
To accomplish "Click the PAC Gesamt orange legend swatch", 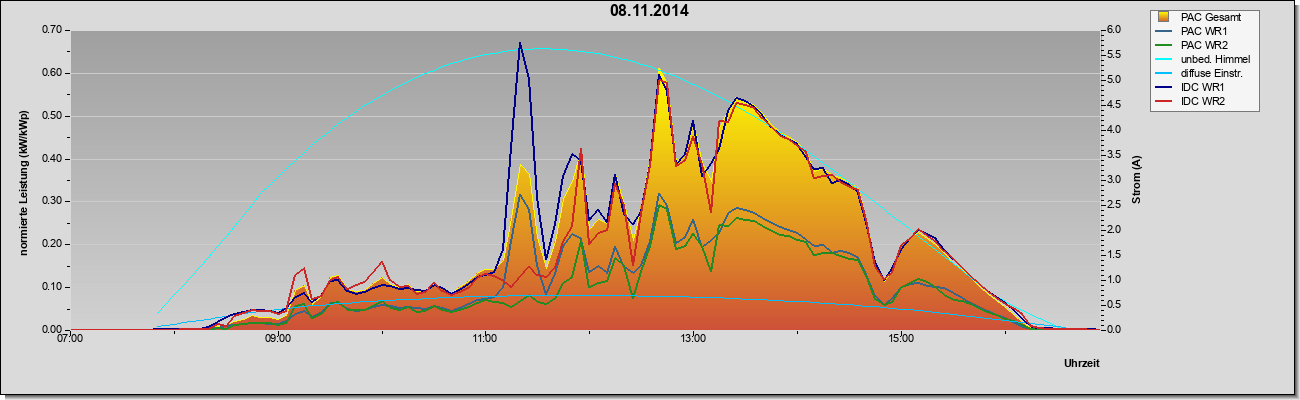I will click(x=1165, y=17).
